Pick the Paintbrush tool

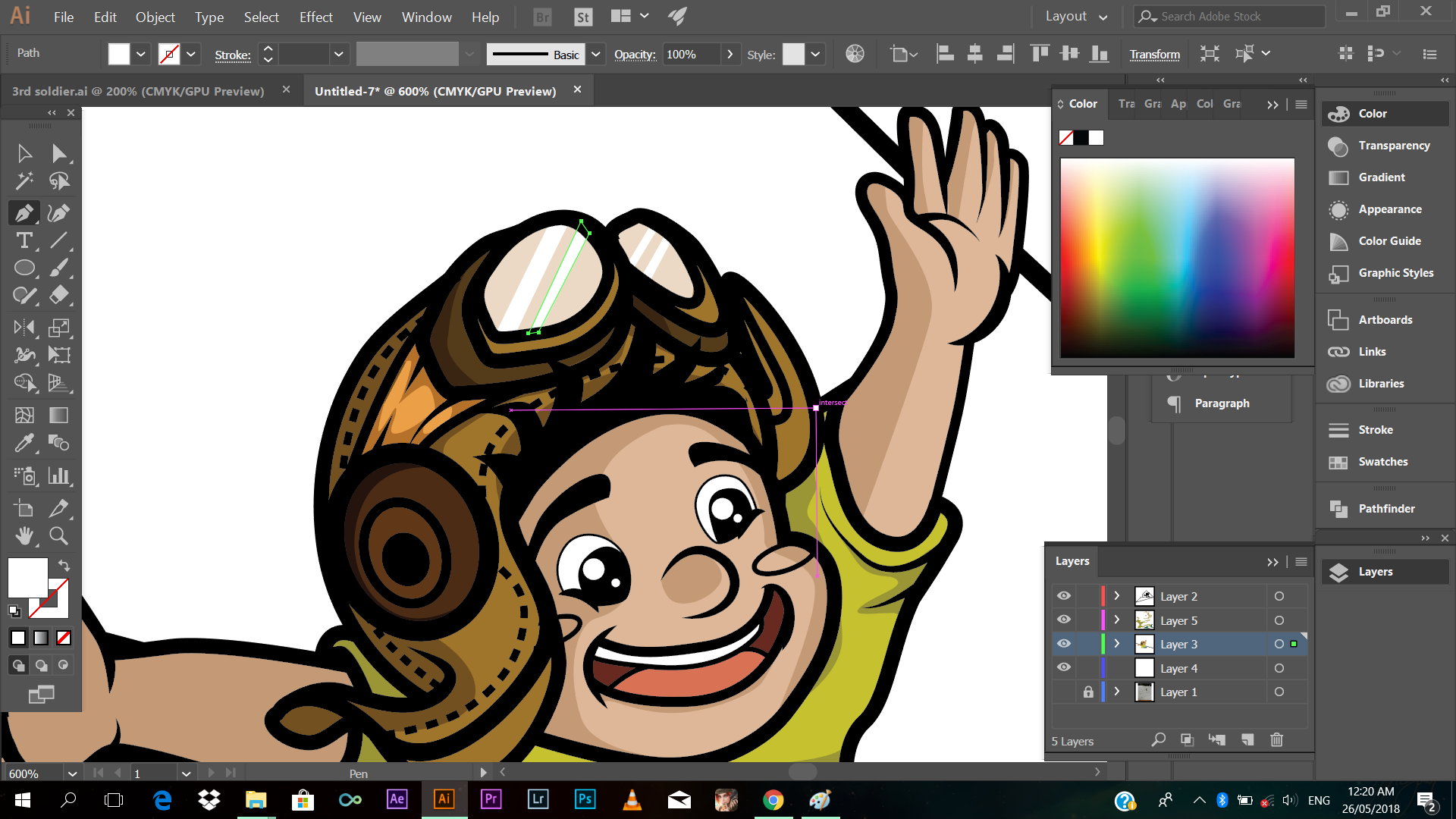click(x=58, y=268)
